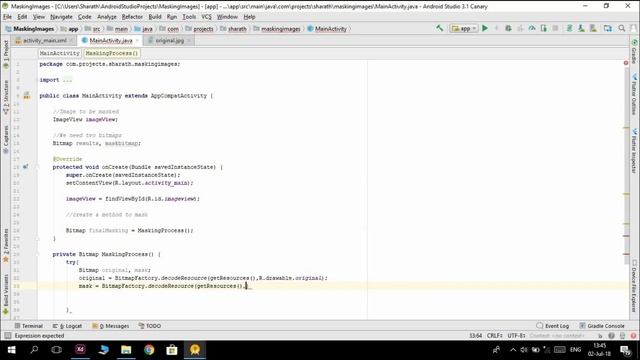Click the sharath breadcrumb folder

(x=233, y=29)
